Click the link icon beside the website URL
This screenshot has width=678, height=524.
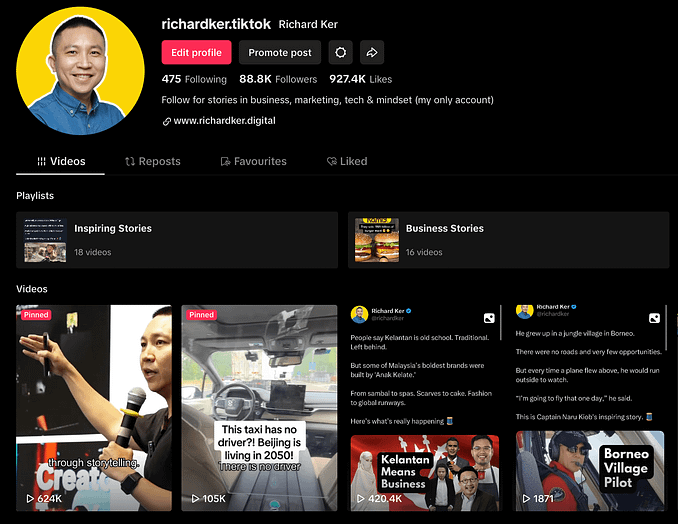coord(166,121)
